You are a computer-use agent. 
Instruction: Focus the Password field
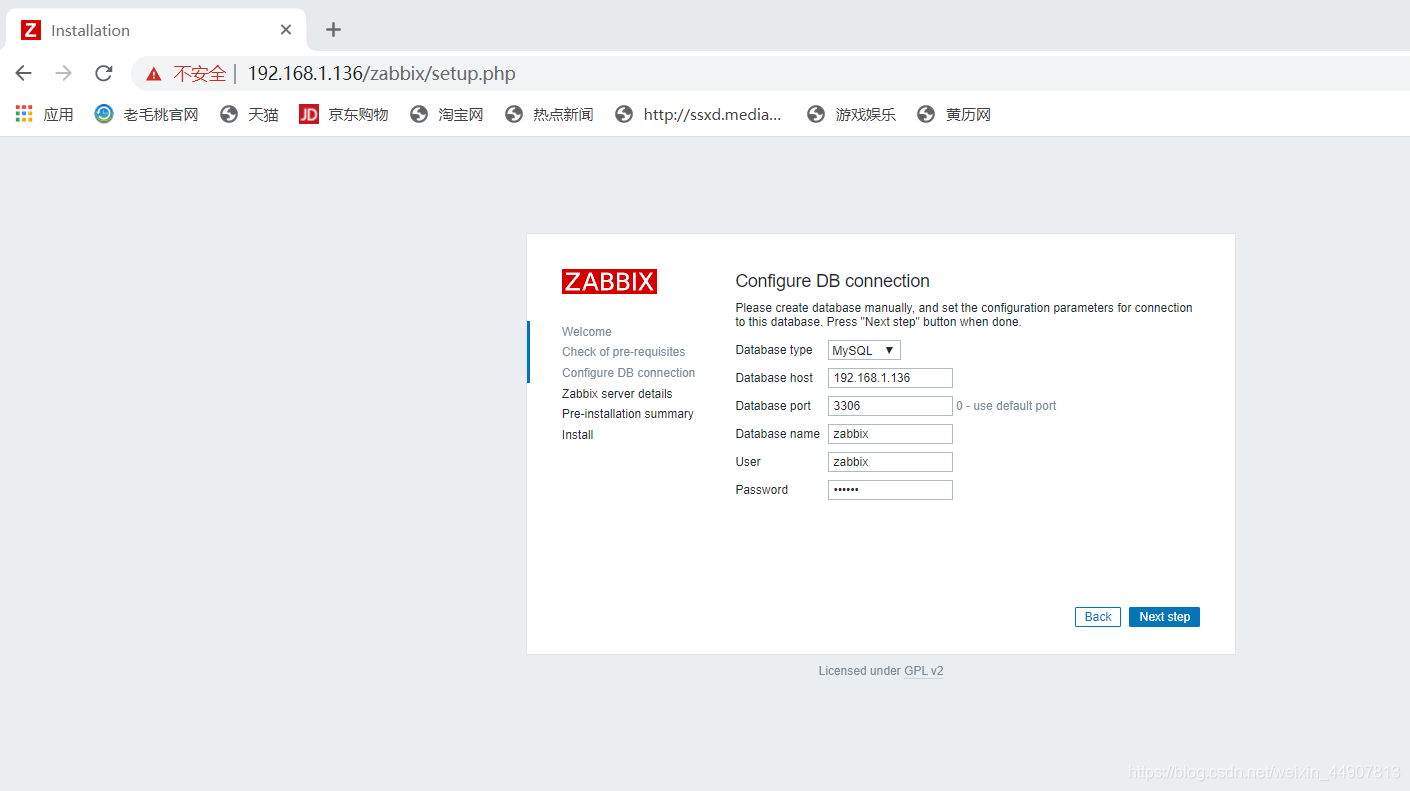tap(890, 490)
